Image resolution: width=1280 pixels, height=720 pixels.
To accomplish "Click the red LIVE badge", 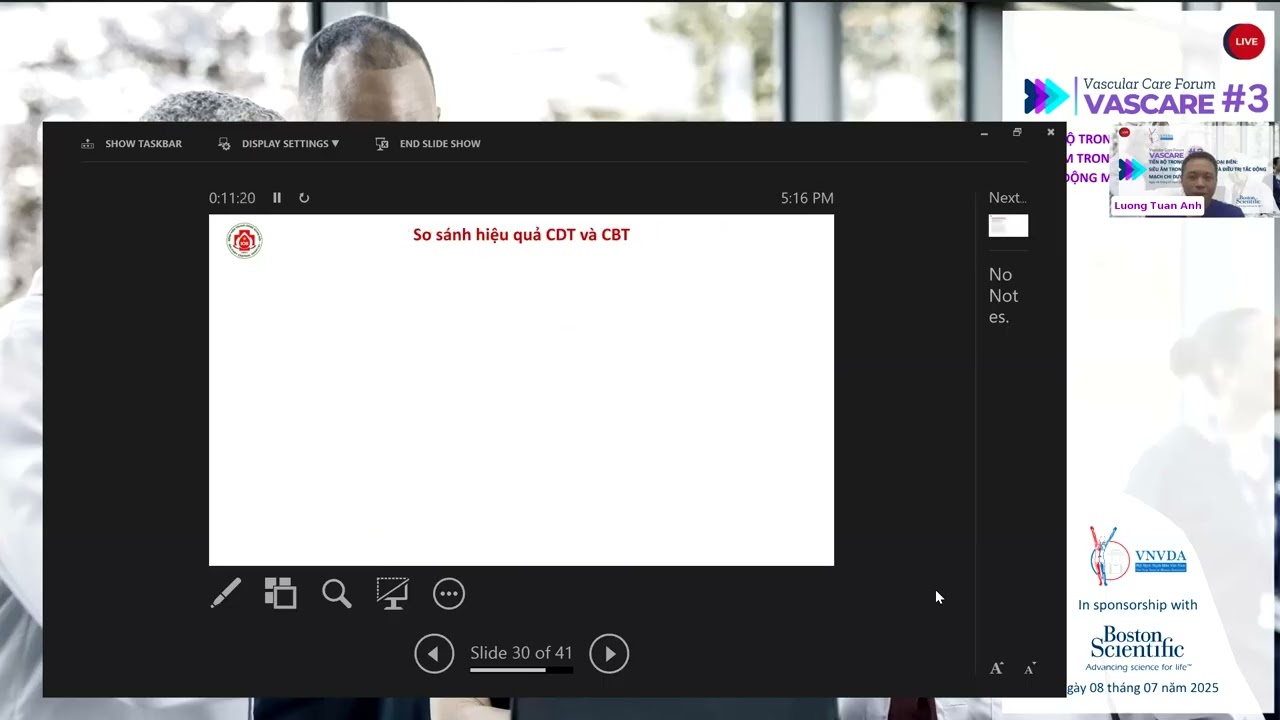I will [1244, 41].
